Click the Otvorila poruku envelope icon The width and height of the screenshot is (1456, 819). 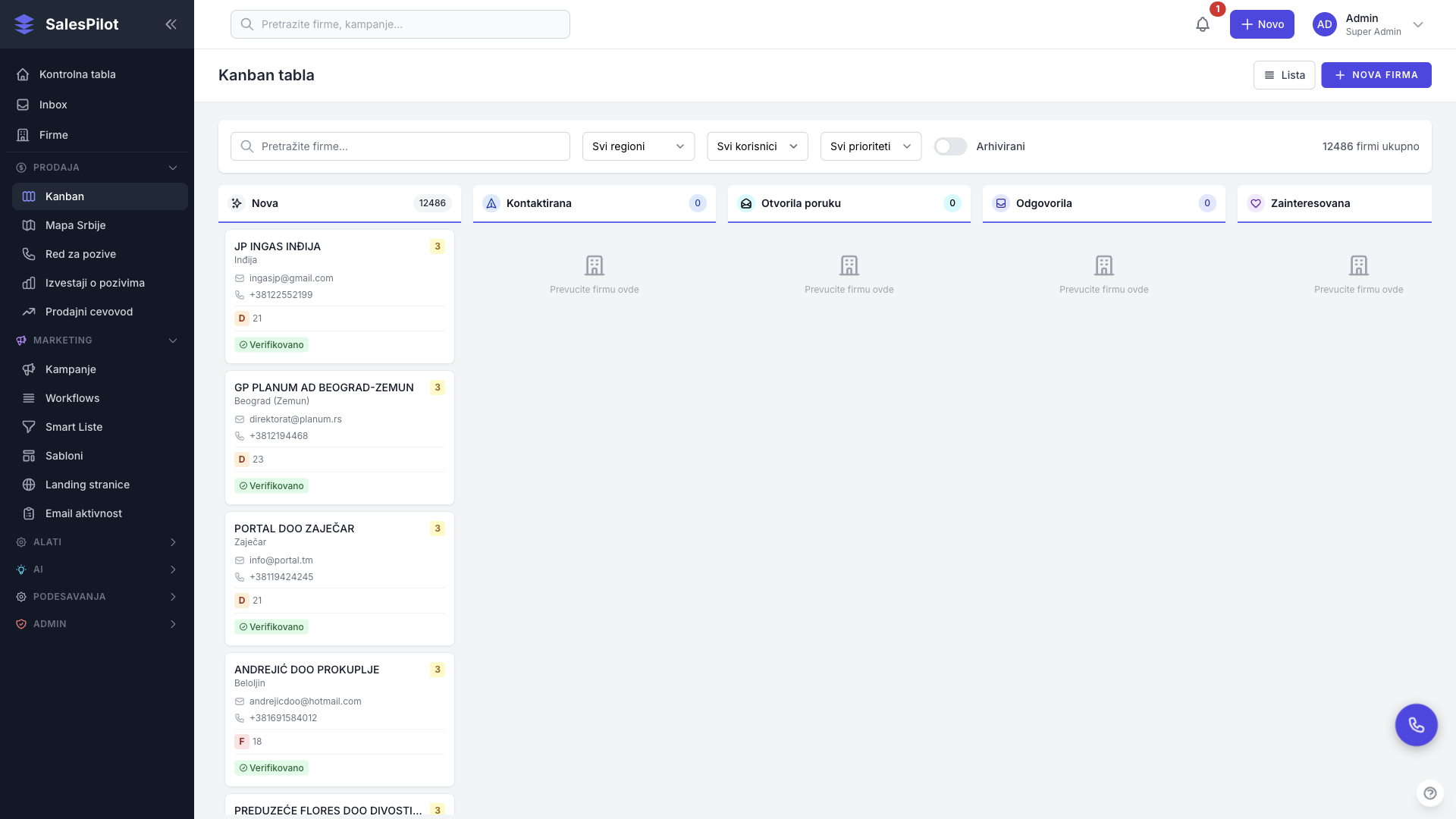746,203
